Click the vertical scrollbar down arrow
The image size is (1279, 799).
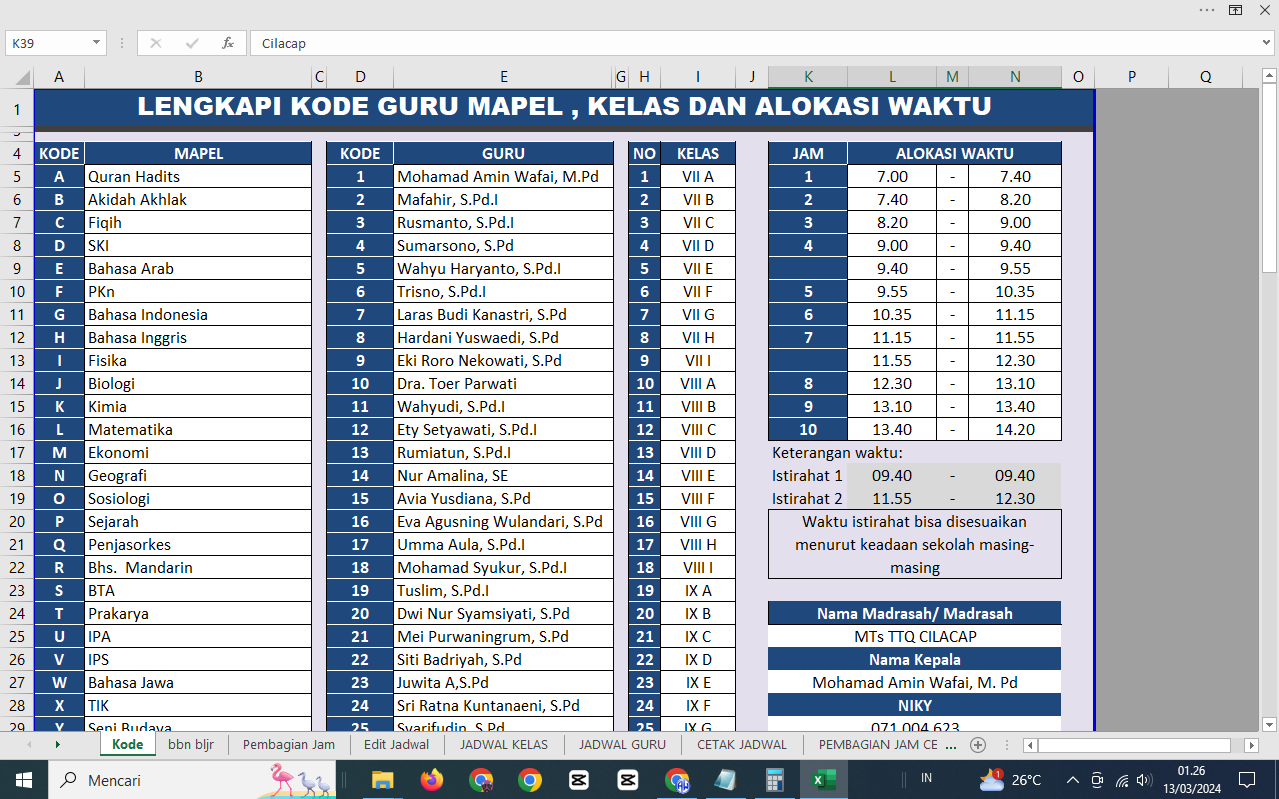click(x=1269, y=724)
